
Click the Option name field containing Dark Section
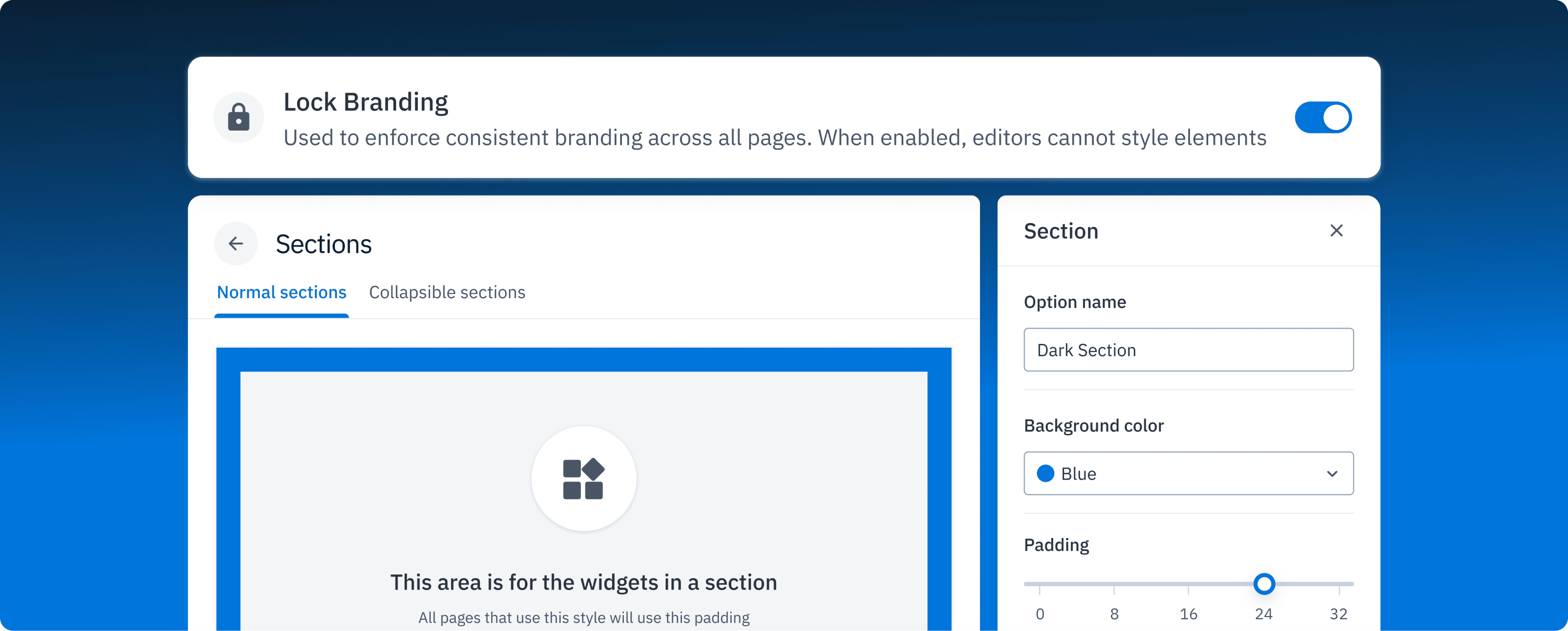[1188, 350]
